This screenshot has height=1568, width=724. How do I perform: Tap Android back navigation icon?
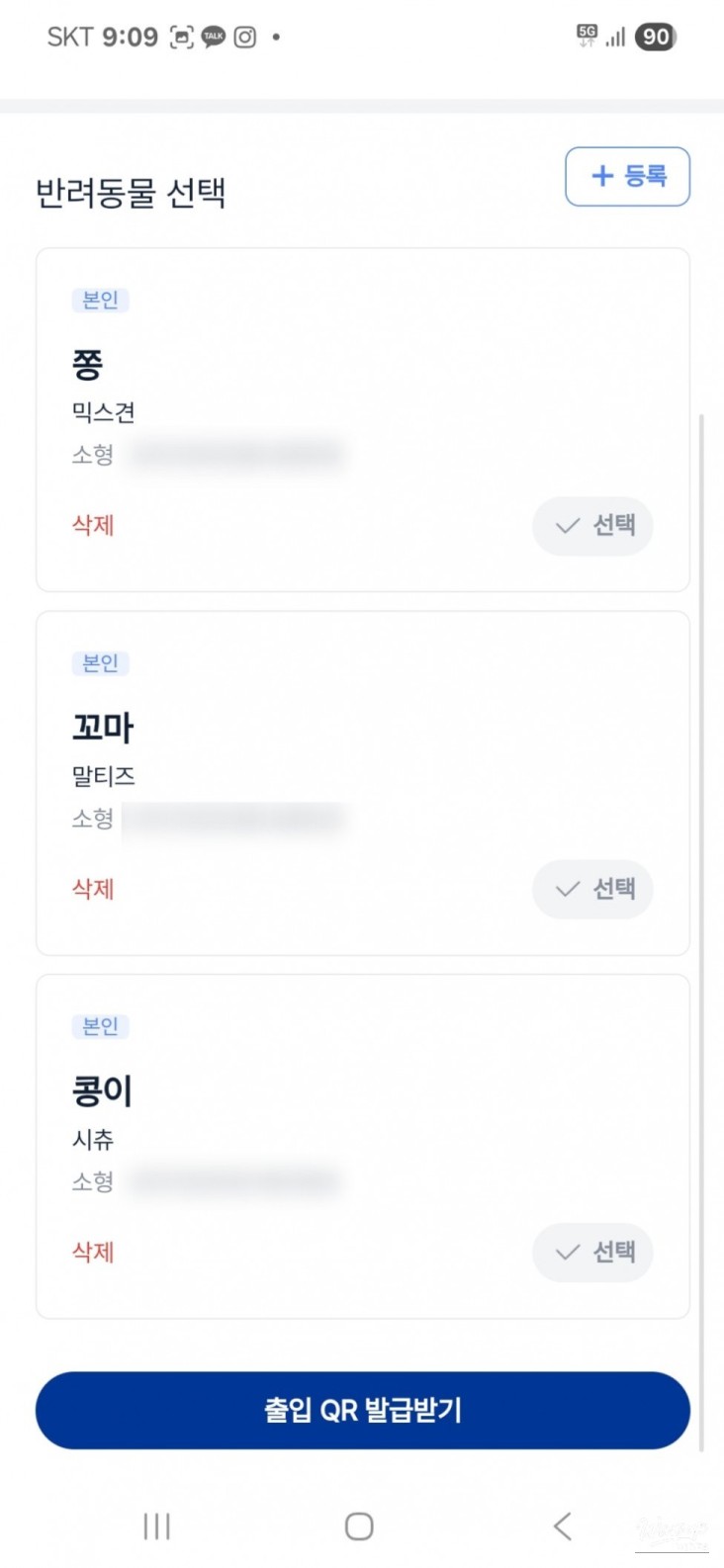562,1525
